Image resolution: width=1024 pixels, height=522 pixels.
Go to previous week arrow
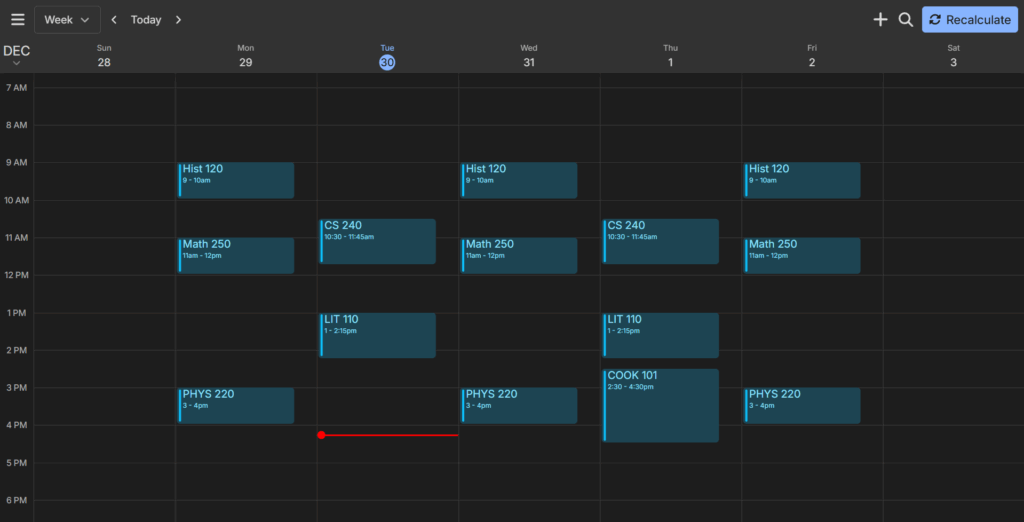pos(114,20)
